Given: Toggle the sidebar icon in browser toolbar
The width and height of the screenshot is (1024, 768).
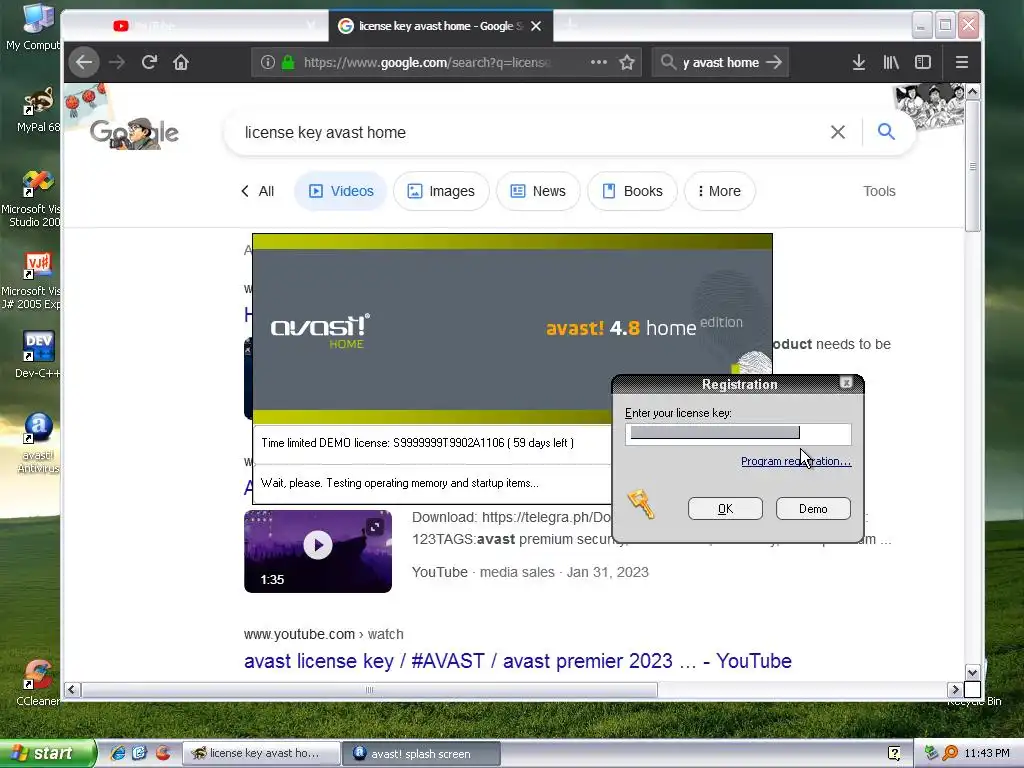Looking at the screenshot, I should click(x=923, y=63).
